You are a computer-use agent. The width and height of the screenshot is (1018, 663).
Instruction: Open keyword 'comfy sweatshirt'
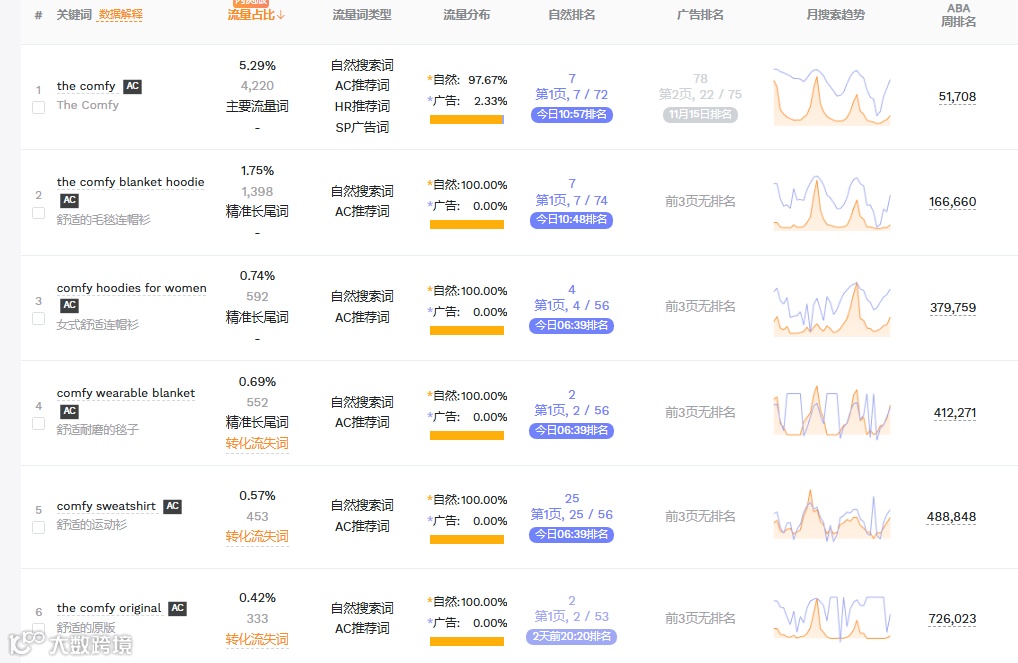coord(106,506)
